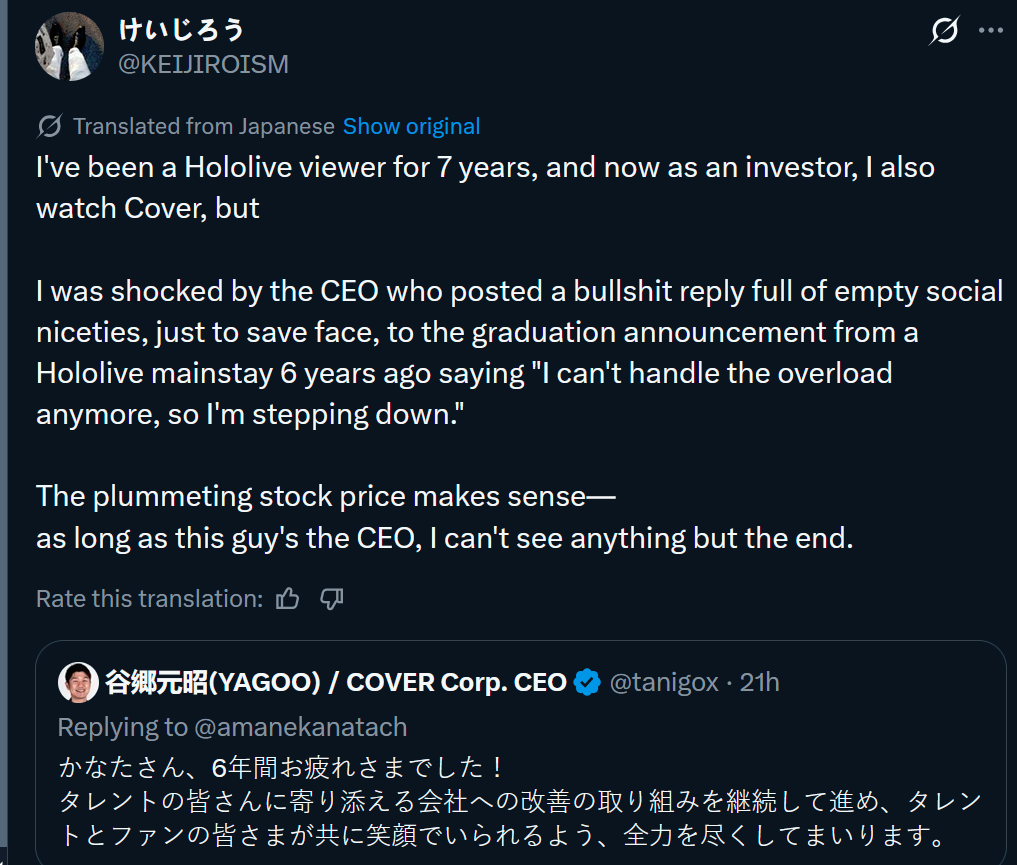The image size is (1017, 865).
Task: Open the Grok explain icon at top right
Action: coord(944,32)
